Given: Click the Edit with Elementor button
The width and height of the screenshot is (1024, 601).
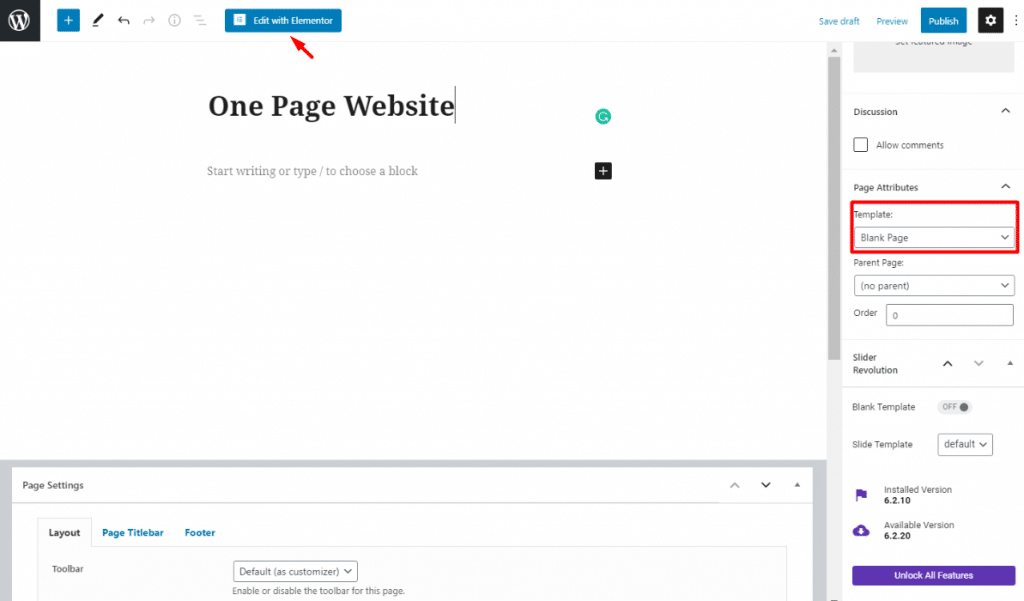Looking at the screenshot, I should 283,20.
